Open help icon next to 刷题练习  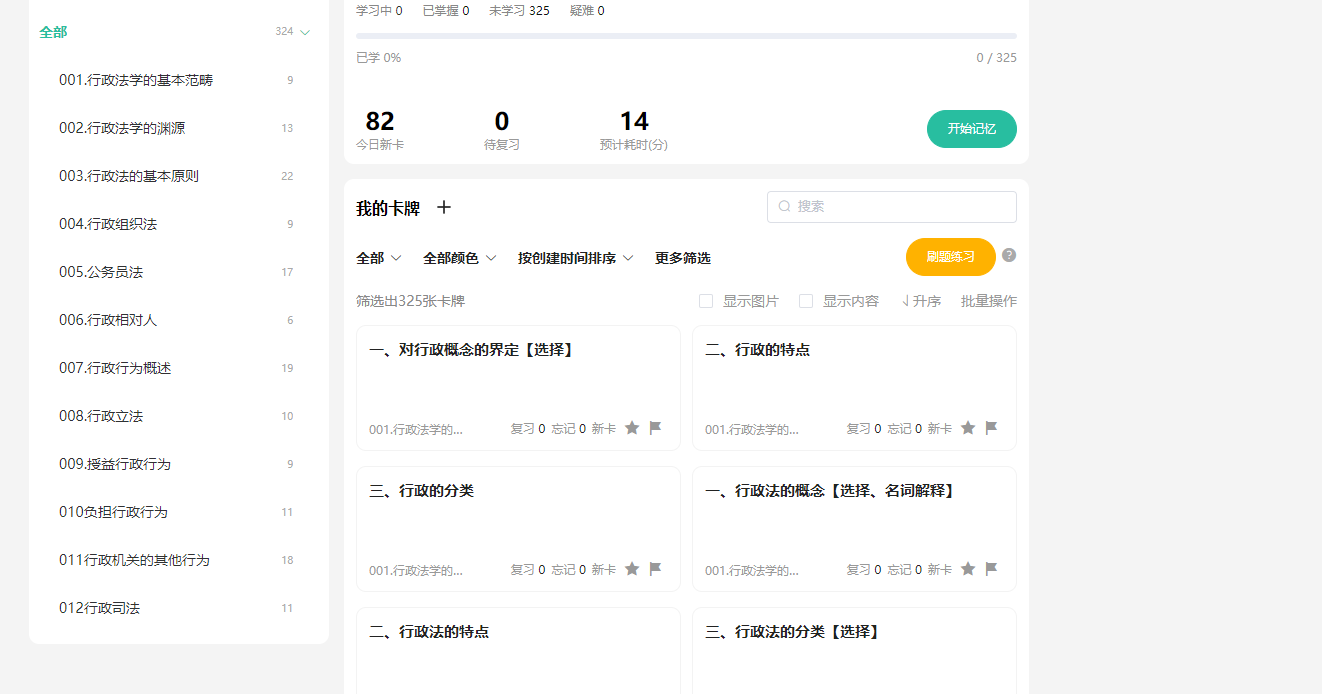[1009, 255]
